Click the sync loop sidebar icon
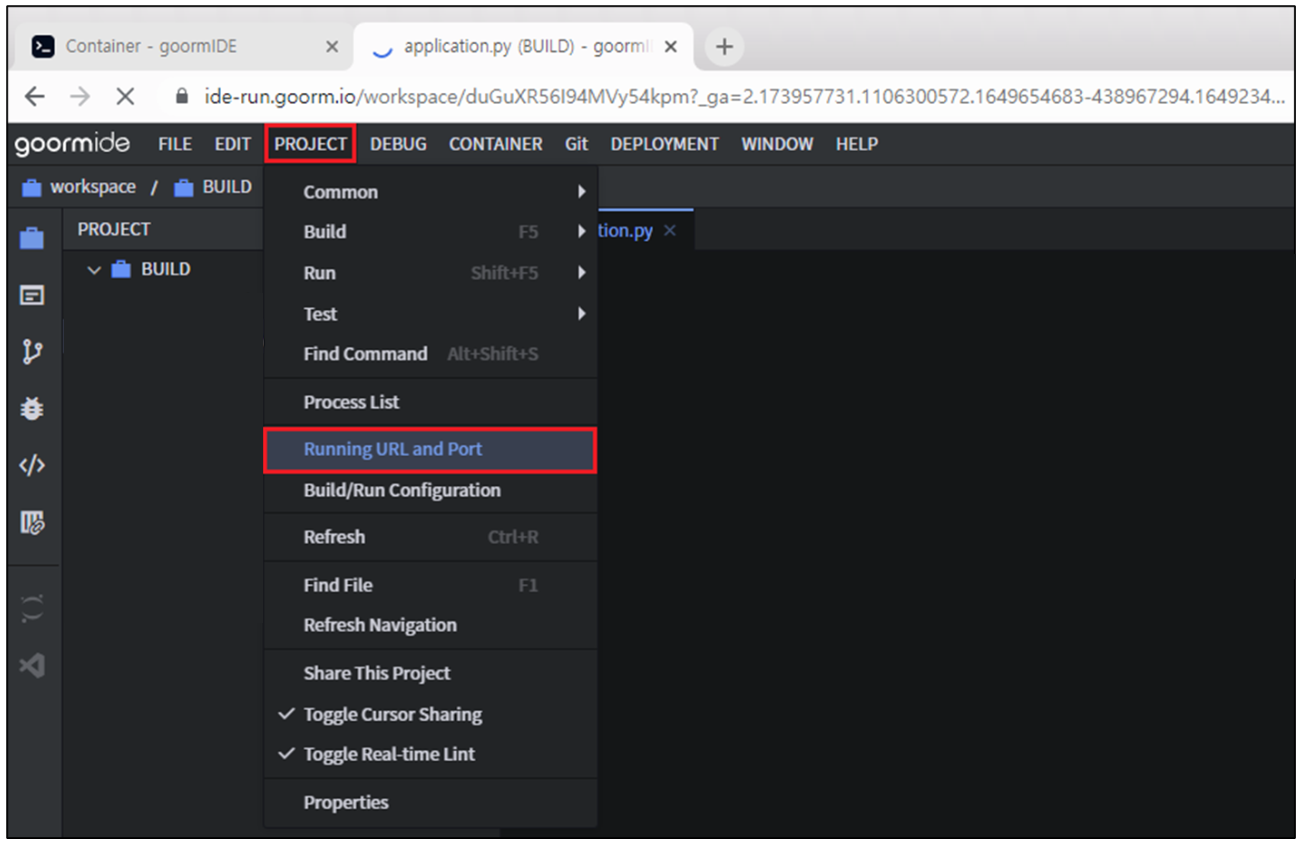 point(32,608)
